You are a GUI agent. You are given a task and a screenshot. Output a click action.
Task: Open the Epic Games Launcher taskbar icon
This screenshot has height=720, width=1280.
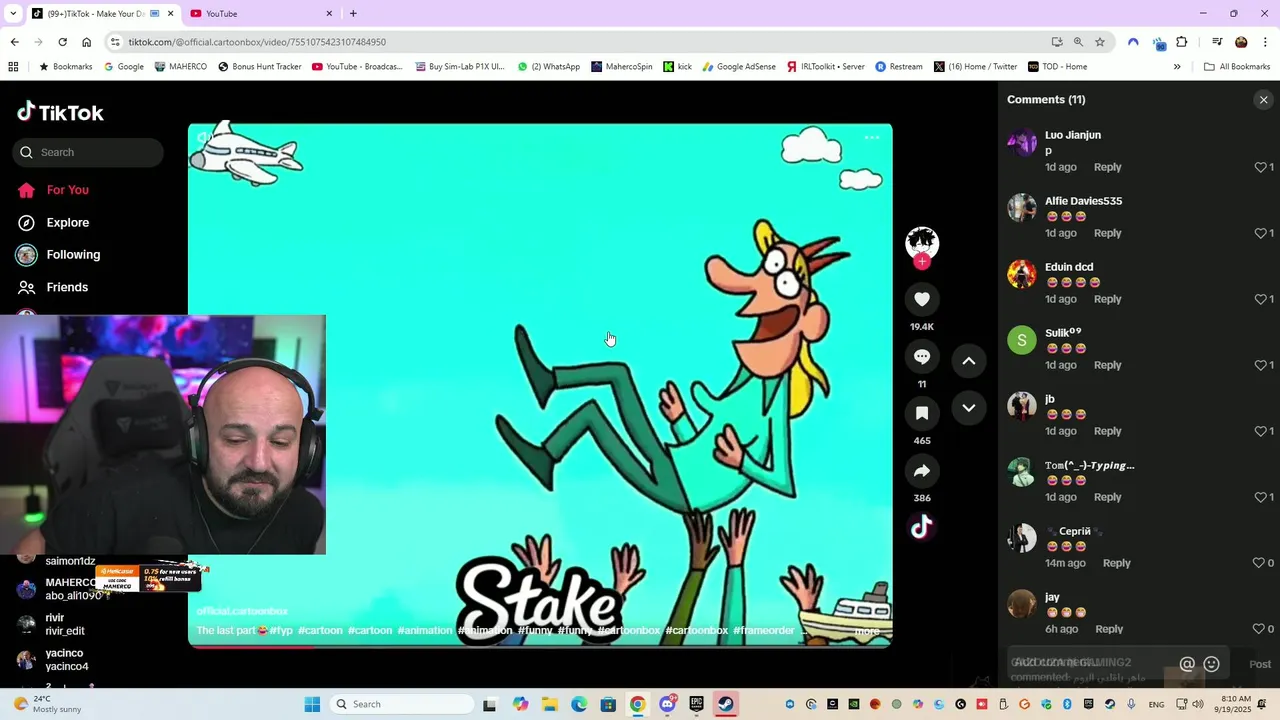tap(696, 705)
